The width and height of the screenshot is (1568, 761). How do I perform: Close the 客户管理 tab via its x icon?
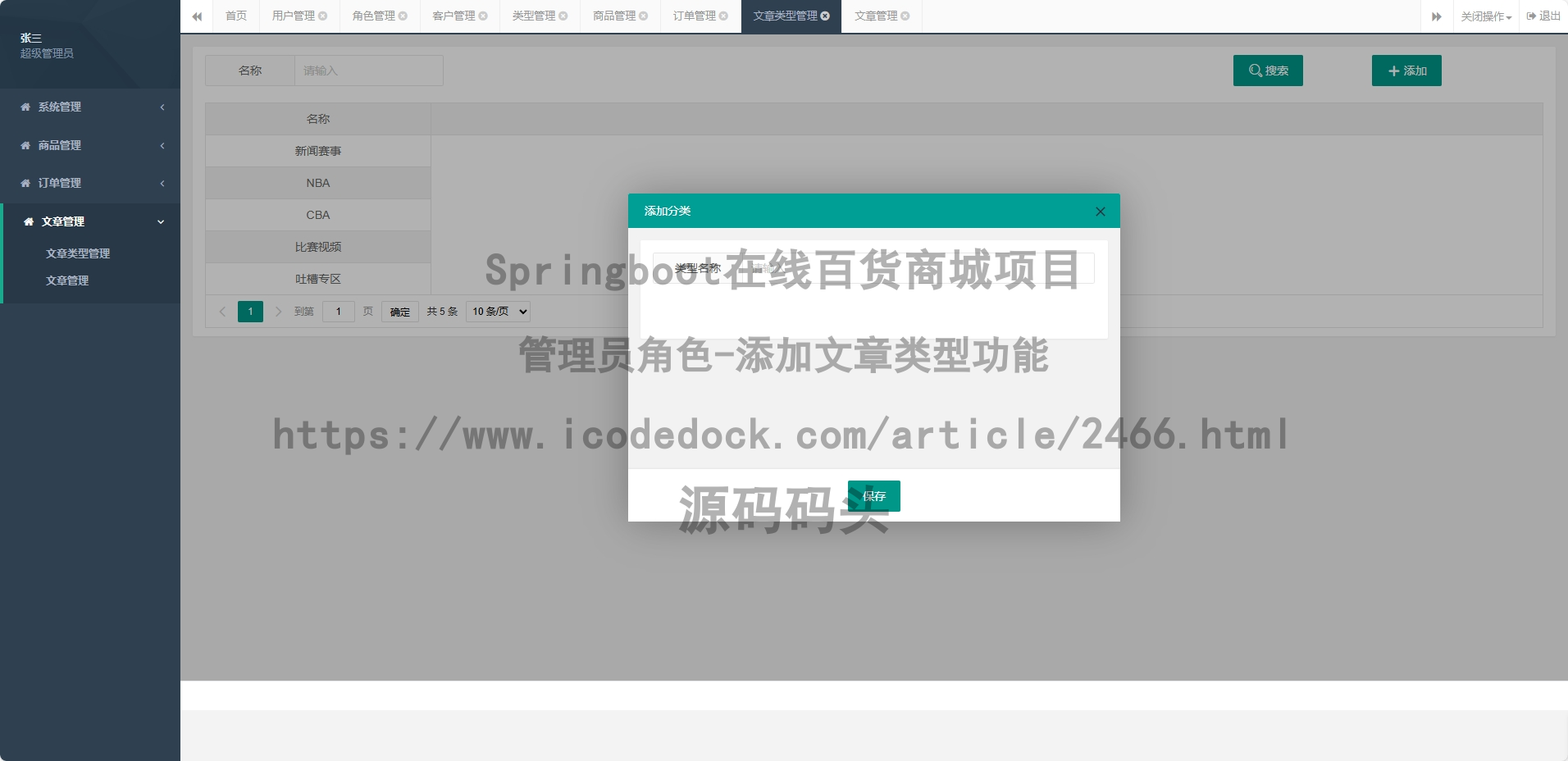483,16
